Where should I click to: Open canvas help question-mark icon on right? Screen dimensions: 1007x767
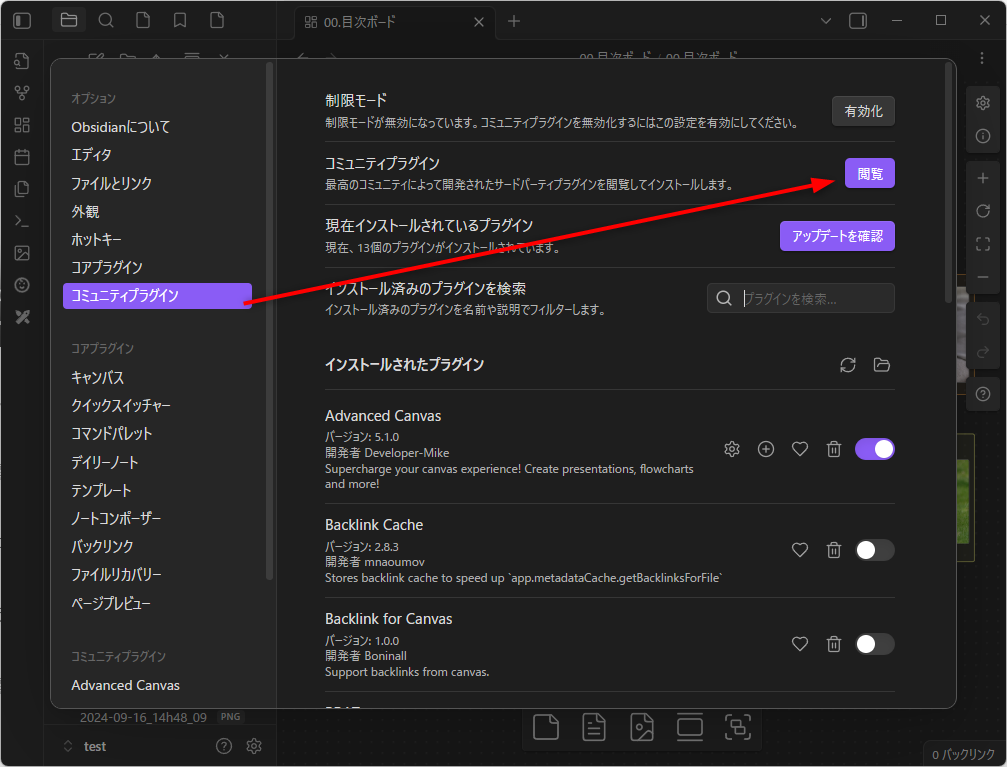(983, 394)
